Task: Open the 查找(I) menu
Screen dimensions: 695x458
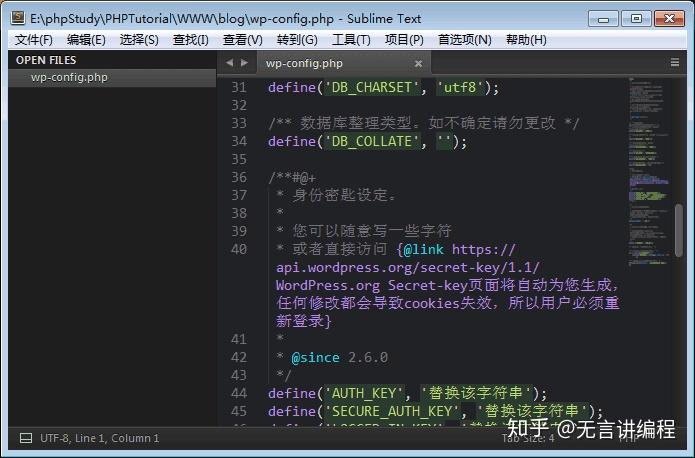Action: pyautogui.click(x=191, y=40)
